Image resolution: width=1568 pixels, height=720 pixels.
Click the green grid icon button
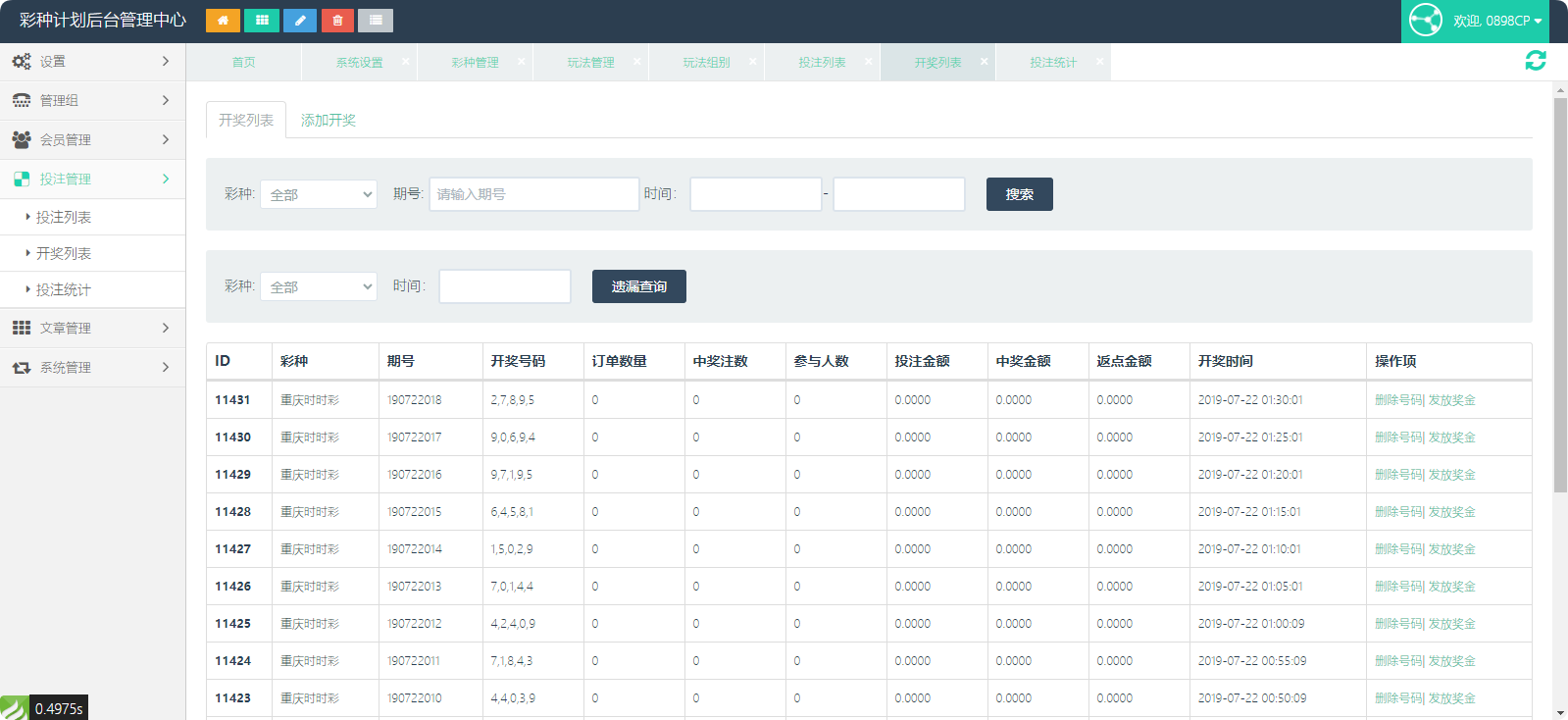262,21
